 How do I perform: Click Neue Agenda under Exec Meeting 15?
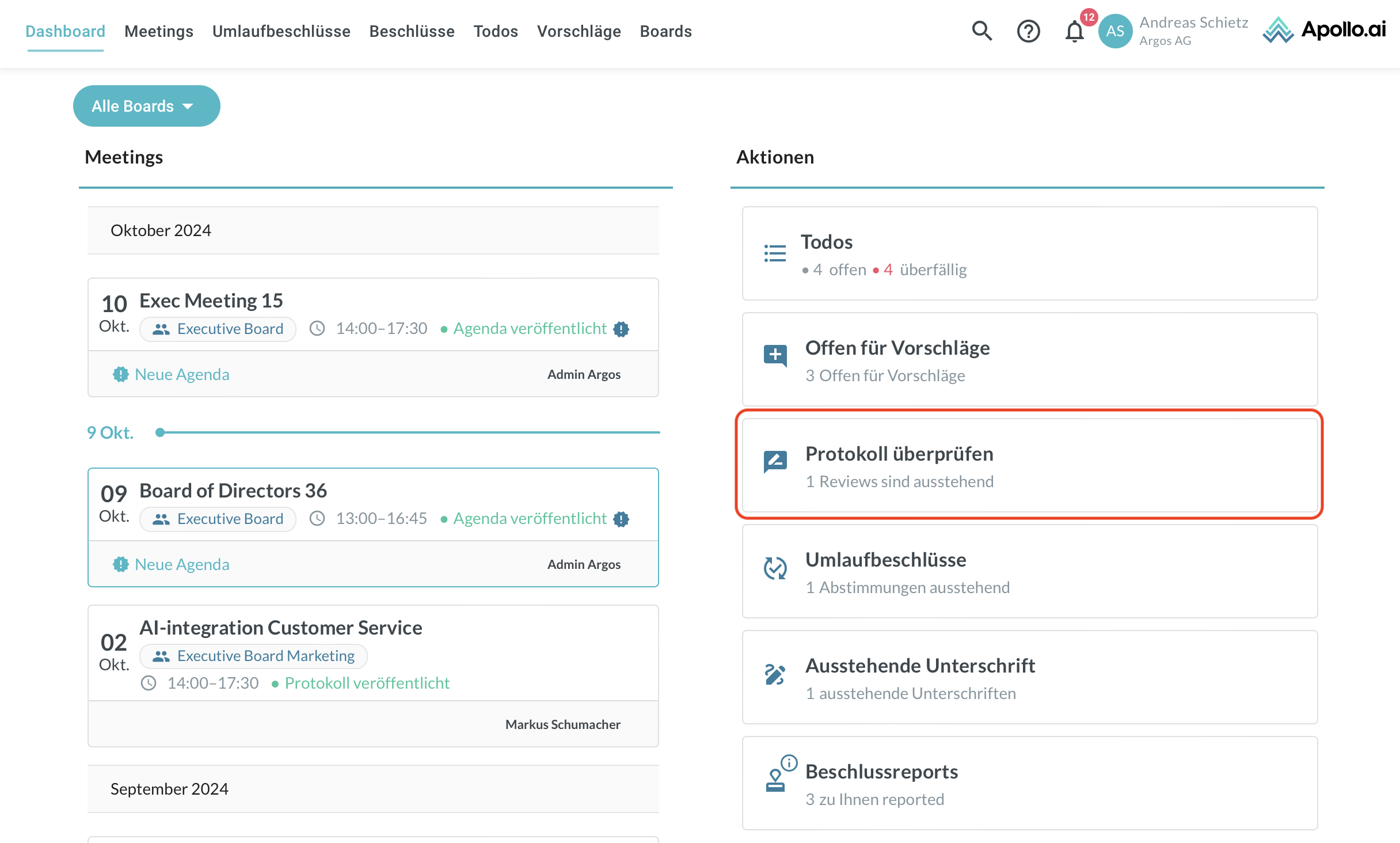point(181,374)
